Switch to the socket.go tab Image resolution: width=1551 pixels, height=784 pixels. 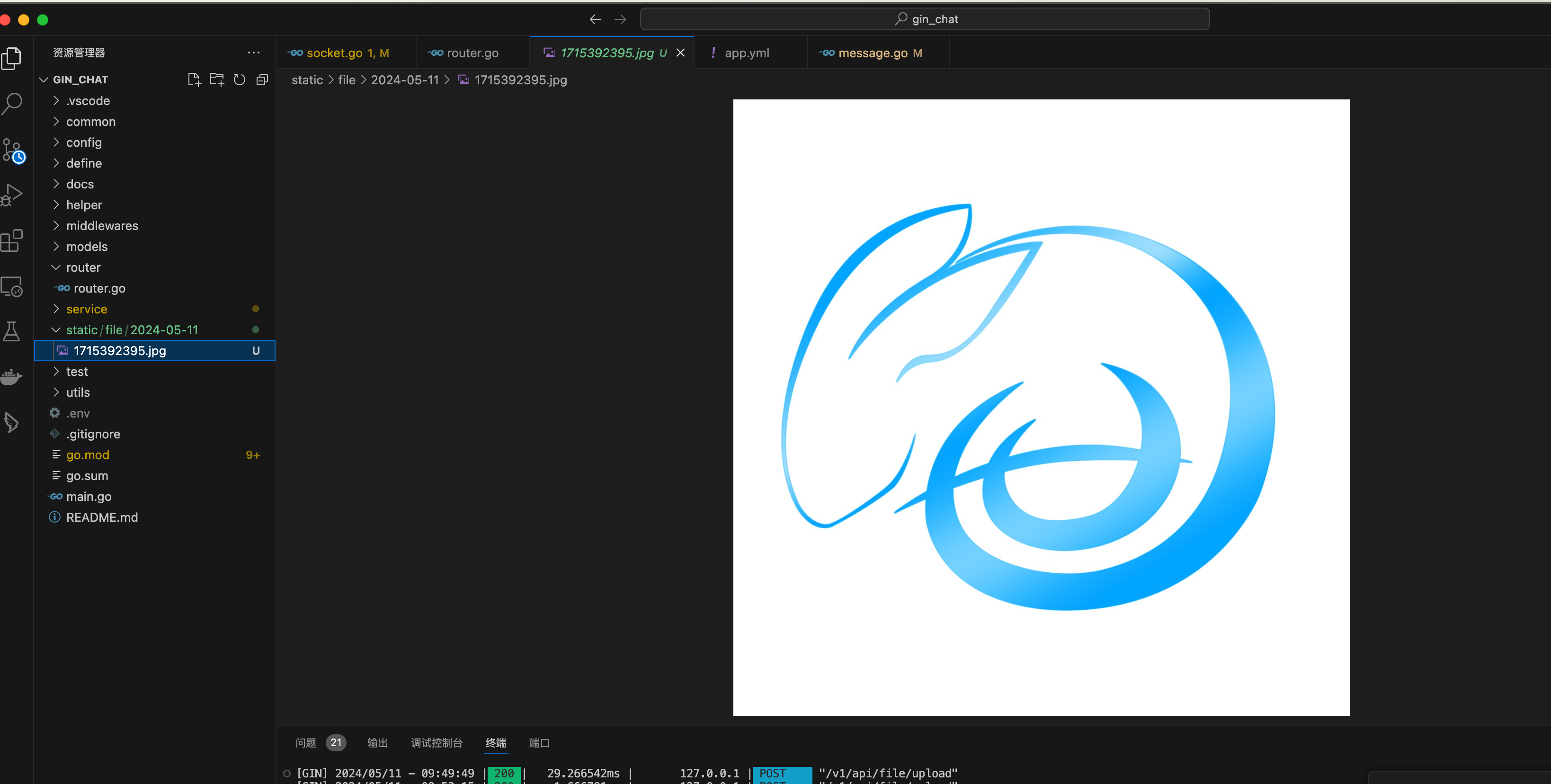click(346, 53)
